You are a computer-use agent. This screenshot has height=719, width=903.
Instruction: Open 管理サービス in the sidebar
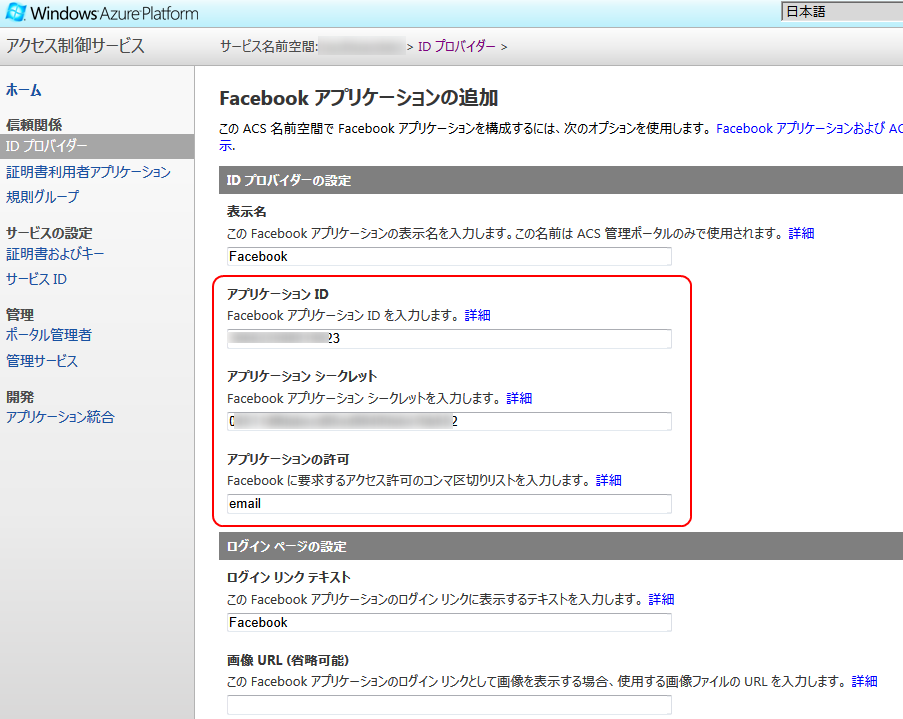[42, 361]
